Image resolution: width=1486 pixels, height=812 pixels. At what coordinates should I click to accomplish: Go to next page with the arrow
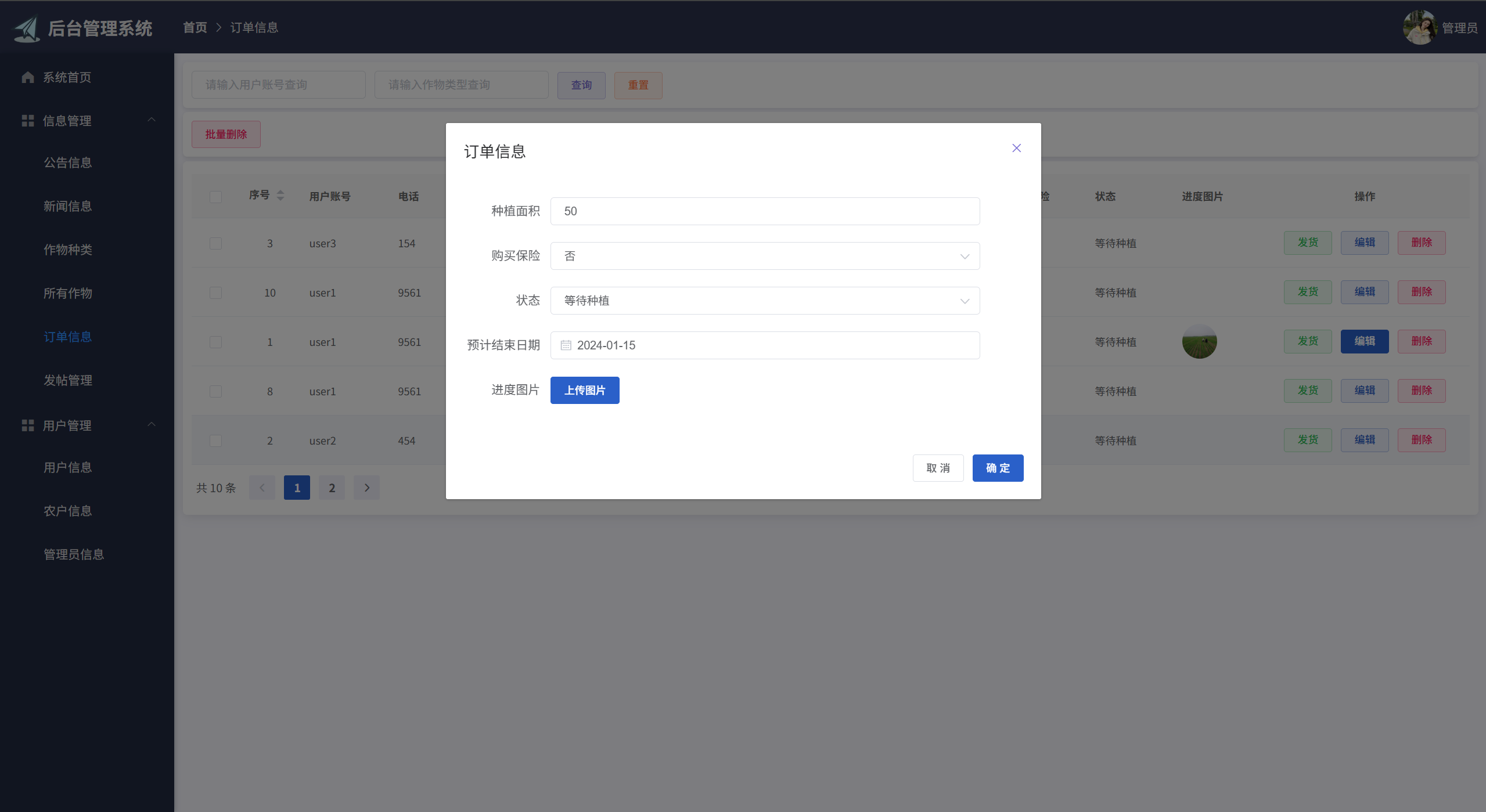tap(366, 488)
